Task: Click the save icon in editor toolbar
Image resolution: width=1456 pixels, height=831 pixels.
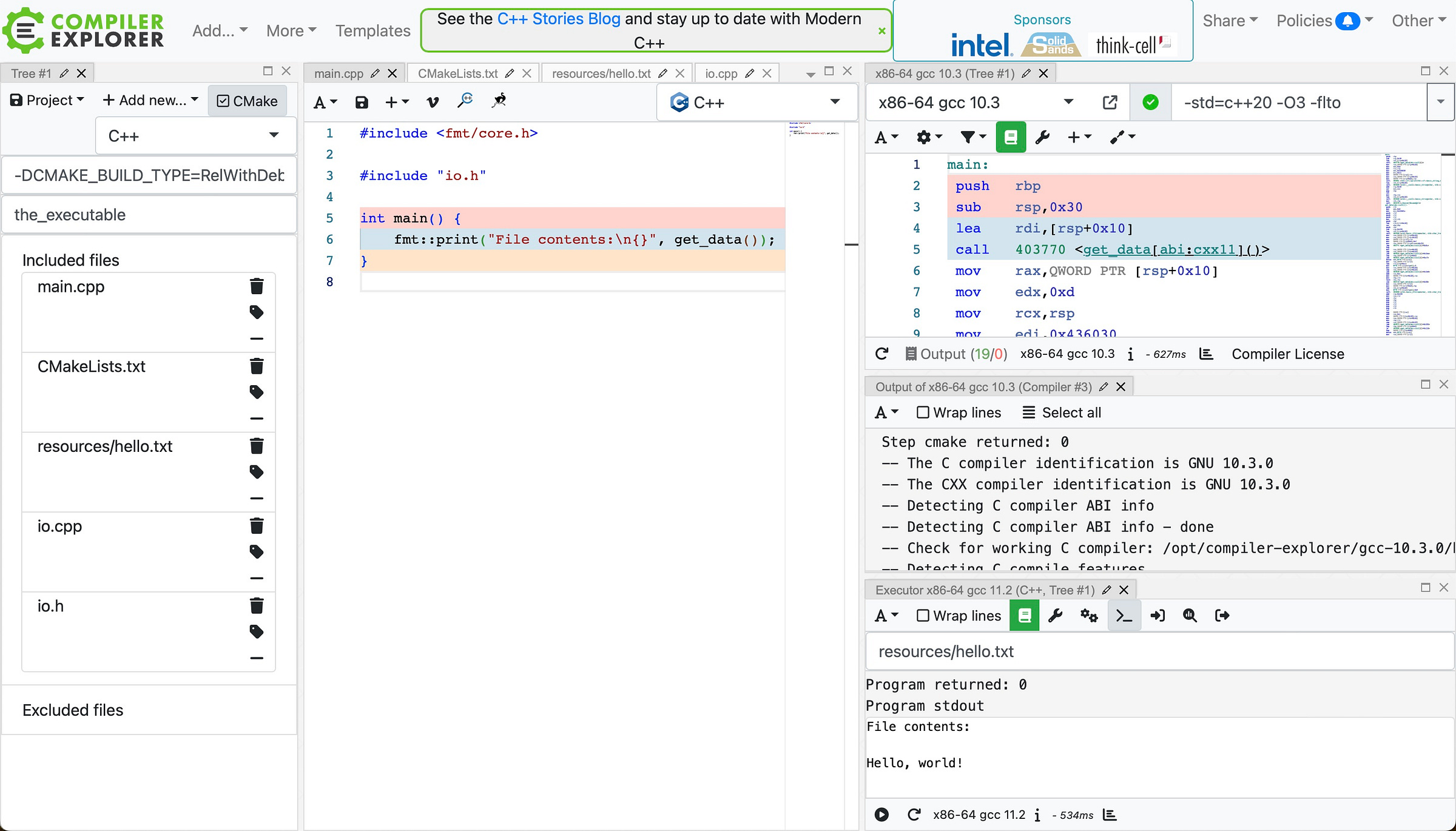Action: (x=362, y=103)
